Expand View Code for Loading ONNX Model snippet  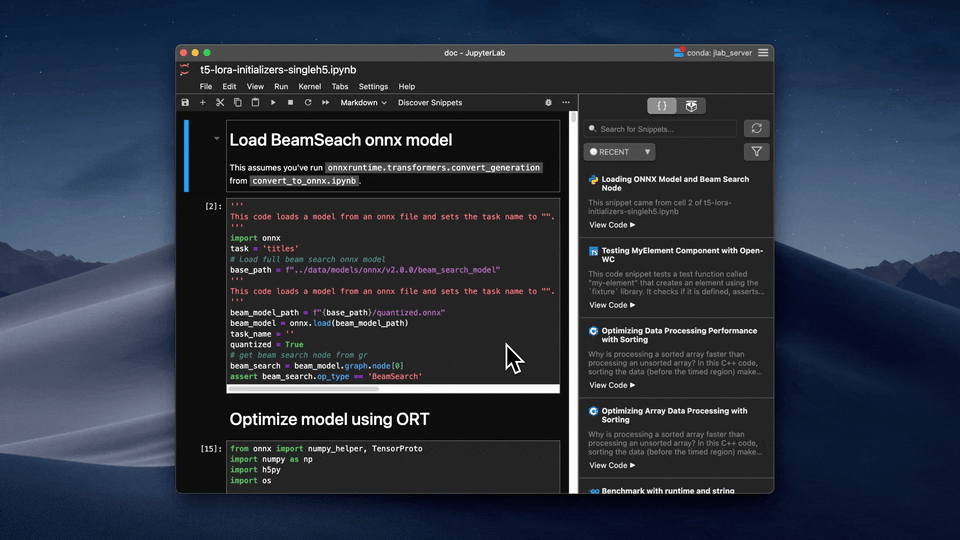point(612,225)
